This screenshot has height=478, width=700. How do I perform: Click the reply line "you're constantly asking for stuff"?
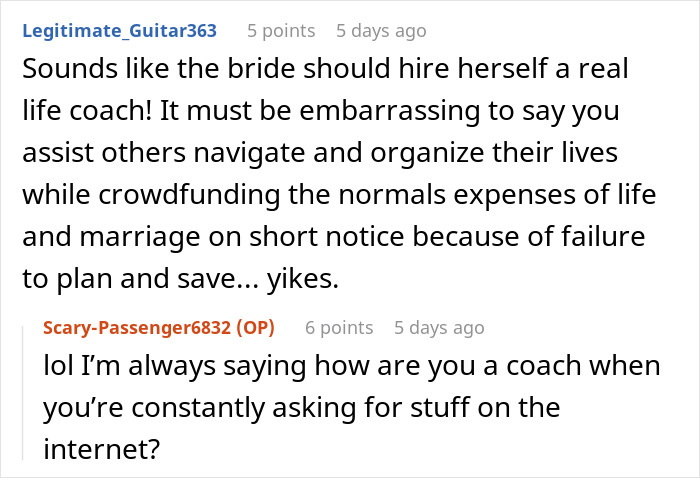pyautogui.click(x=300, y=408)
